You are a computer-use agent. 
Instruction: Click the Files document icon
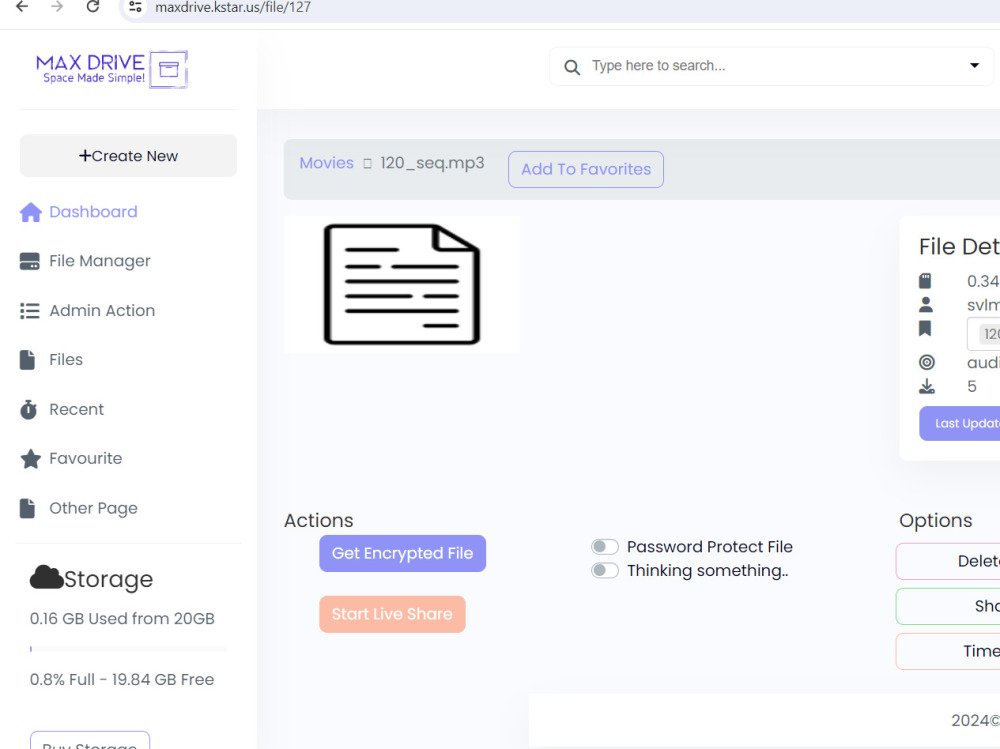[x=27, y=360]
